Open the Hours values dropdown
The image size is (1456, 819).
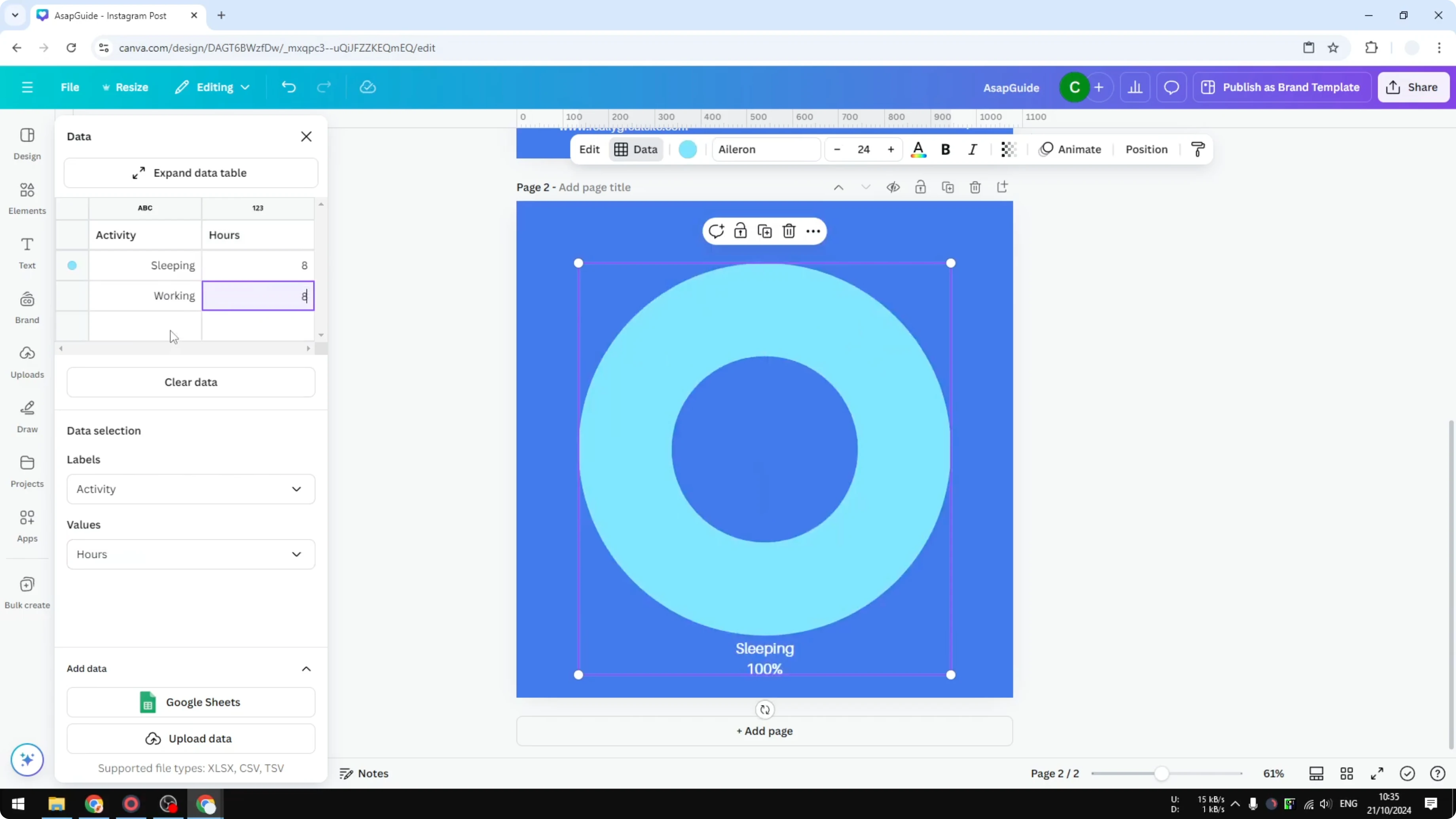point(191,554)
